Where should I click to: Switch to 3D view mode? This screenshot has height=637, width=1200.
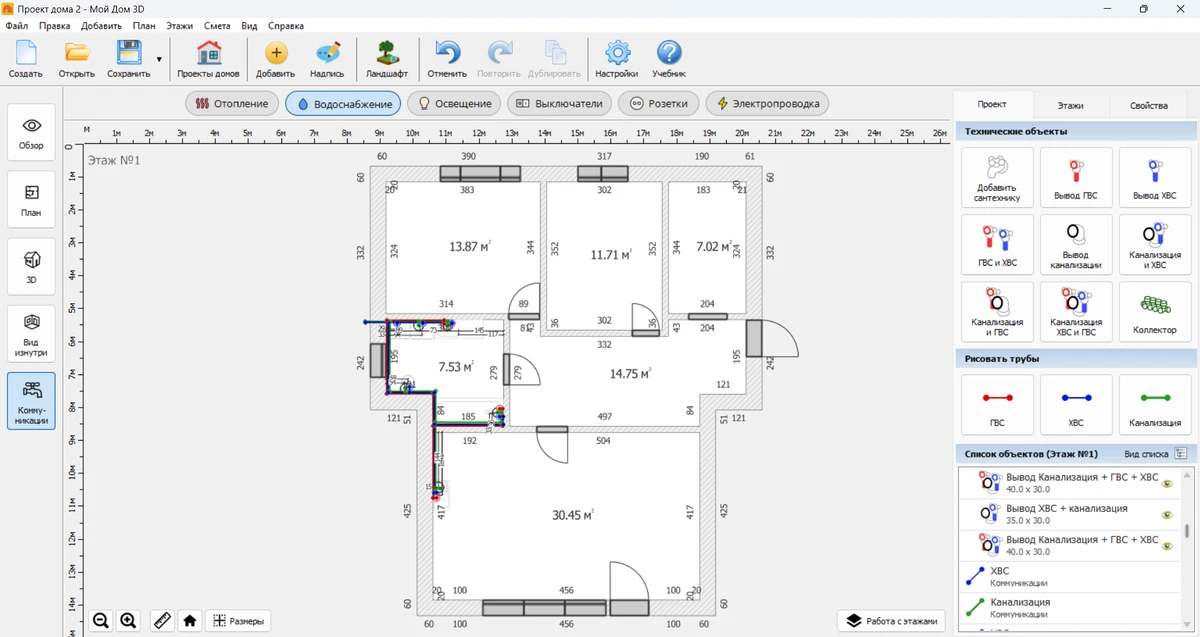[x=31, y=265]
